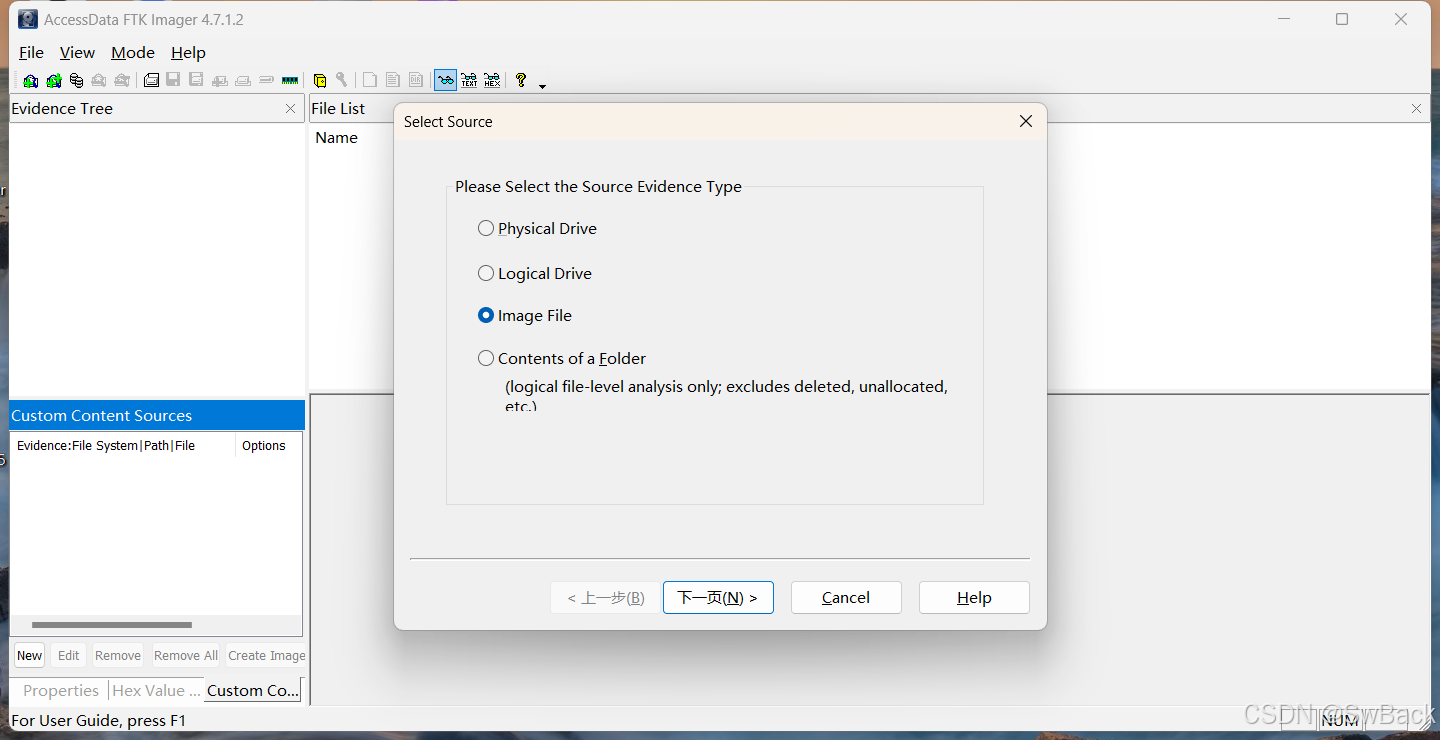The width and height of the screenshot is (1440, 740).
Task: Click Help in the Select Source dialog
Action: [974, 597]
